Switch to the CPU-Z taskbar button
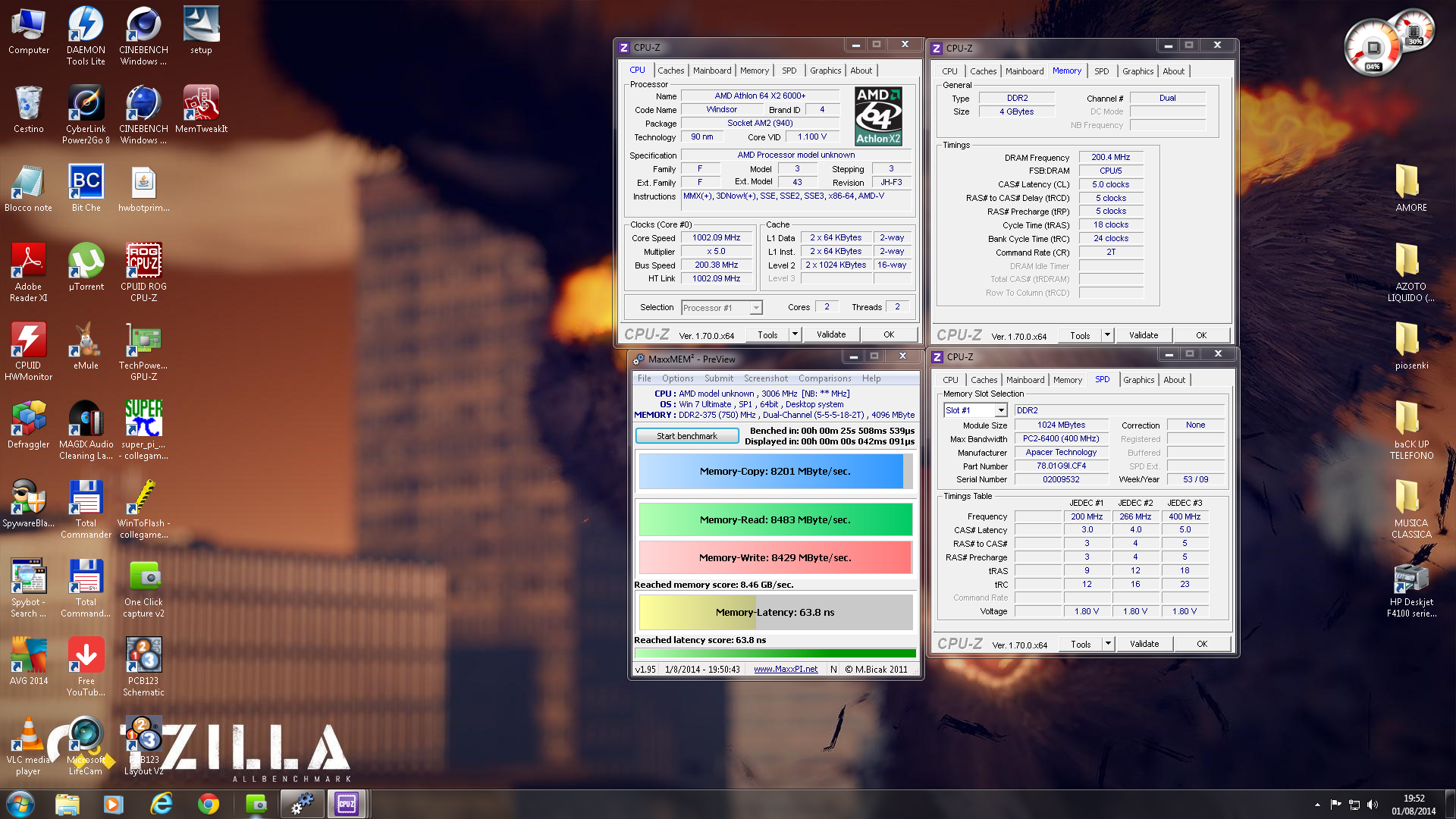1456x819 pixels. 347,804
